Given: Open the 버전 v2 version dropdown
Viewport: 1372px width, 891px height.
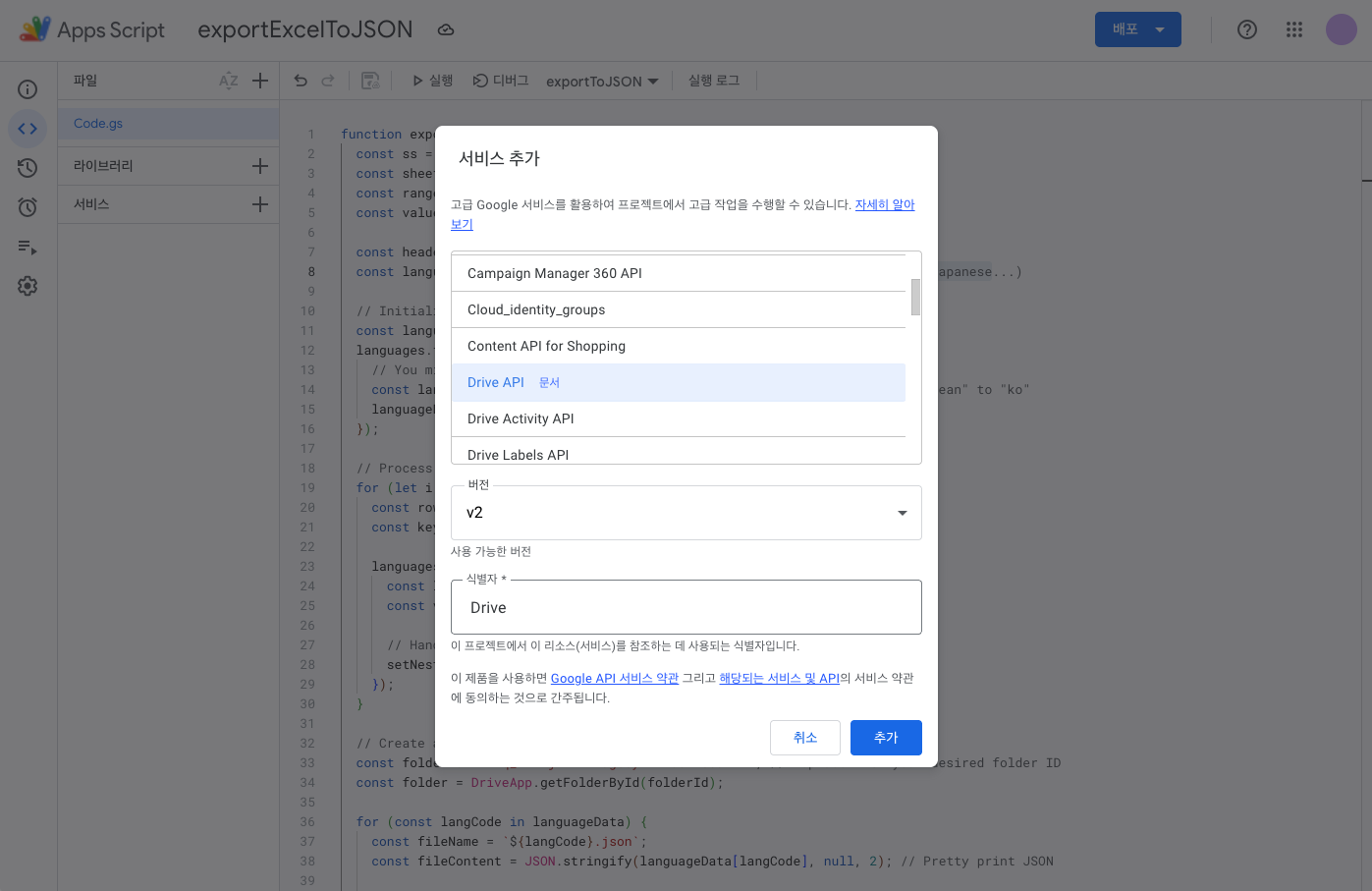Looking at the screenshot, I should (686, 513).
